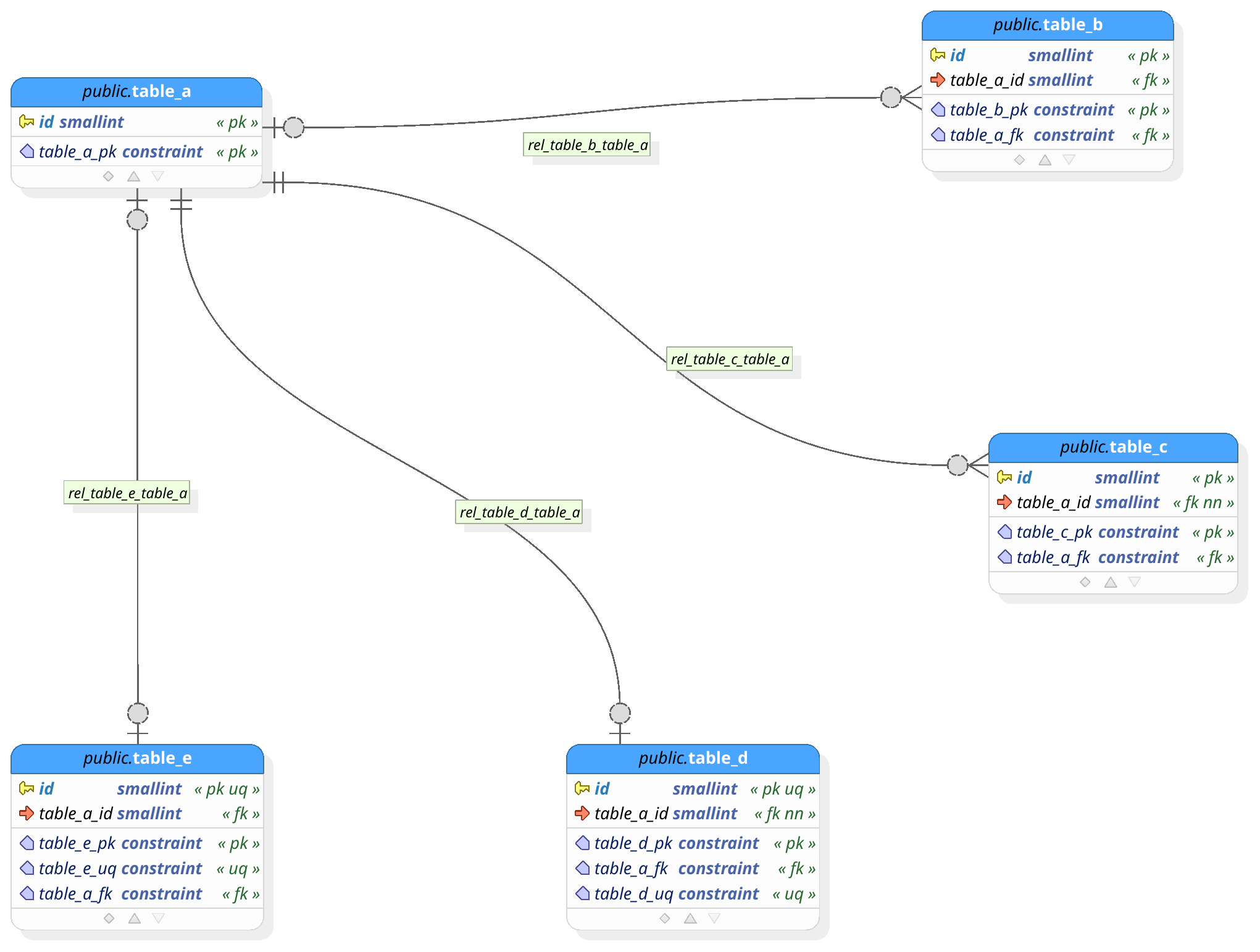Image resolution: width=1260 pixels, height=952 pixels.
Task: Click the foreign key arrow beside table_a_id in table_e
Action: (x=27, y=813)
